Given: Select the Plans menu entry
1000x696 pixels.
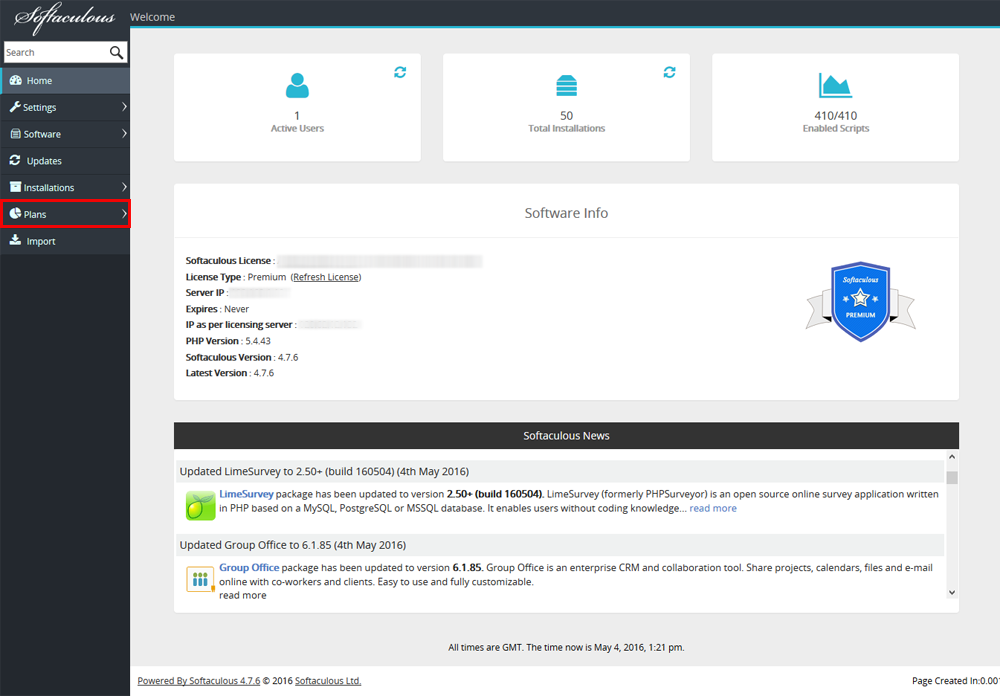Looking at the screenshot, I should [x=65, y=214].
